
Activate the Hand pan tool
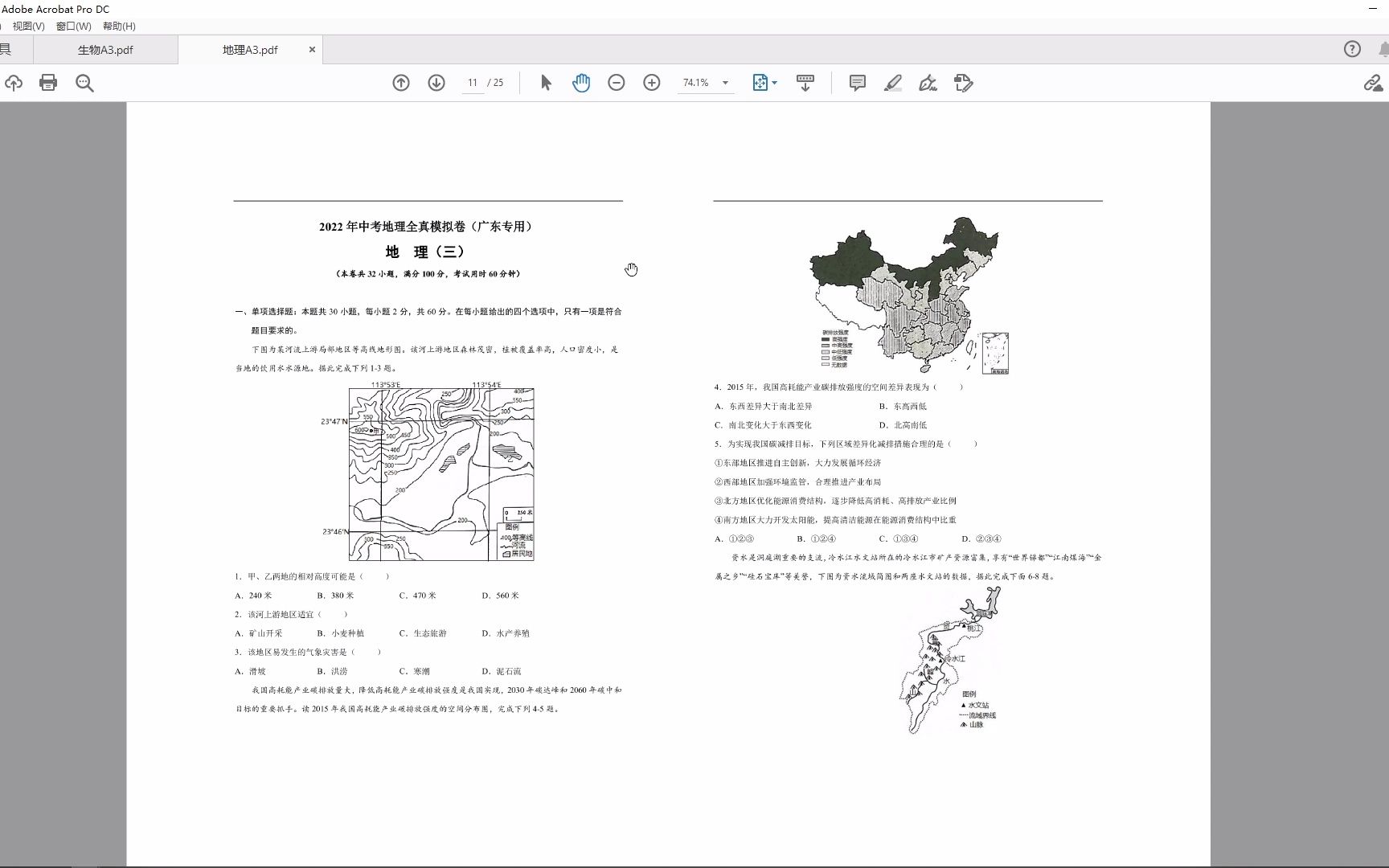(x=581, y=83)
